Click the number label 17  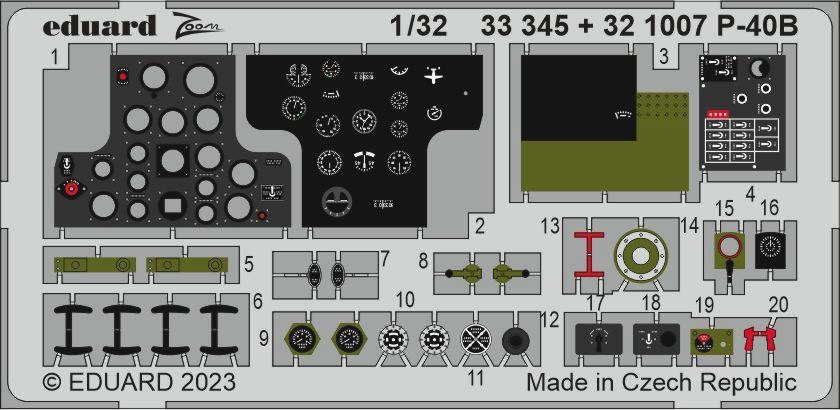595,304
